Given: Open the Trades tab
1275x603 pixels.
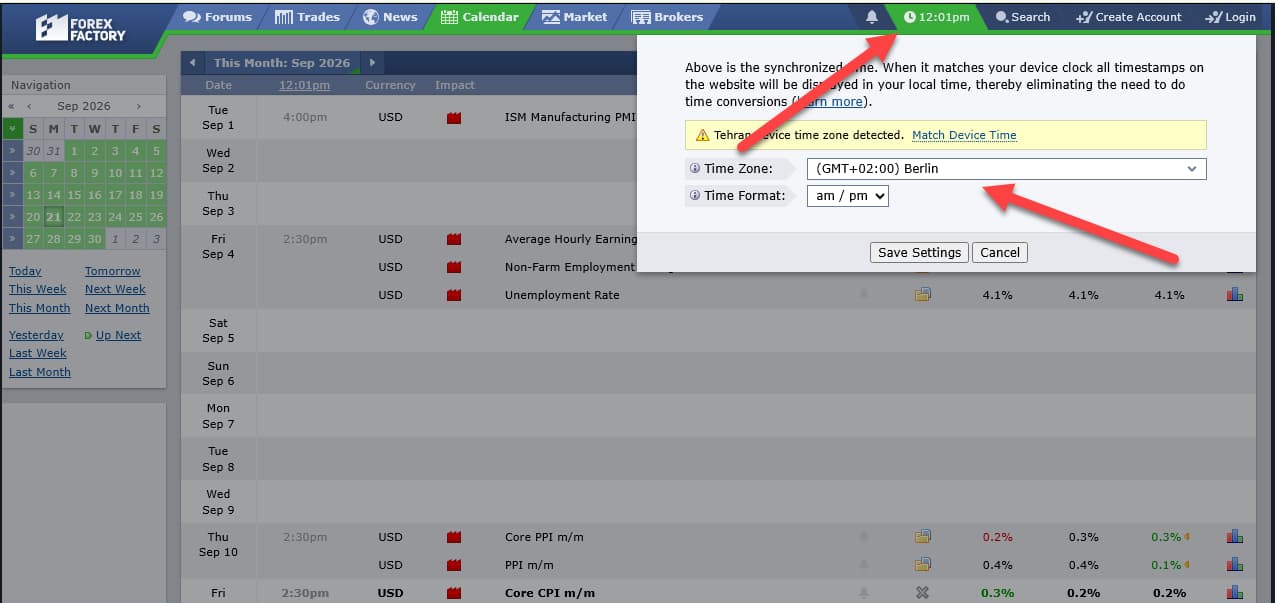Looking at the screenshot, I should (x=308, y=17).
